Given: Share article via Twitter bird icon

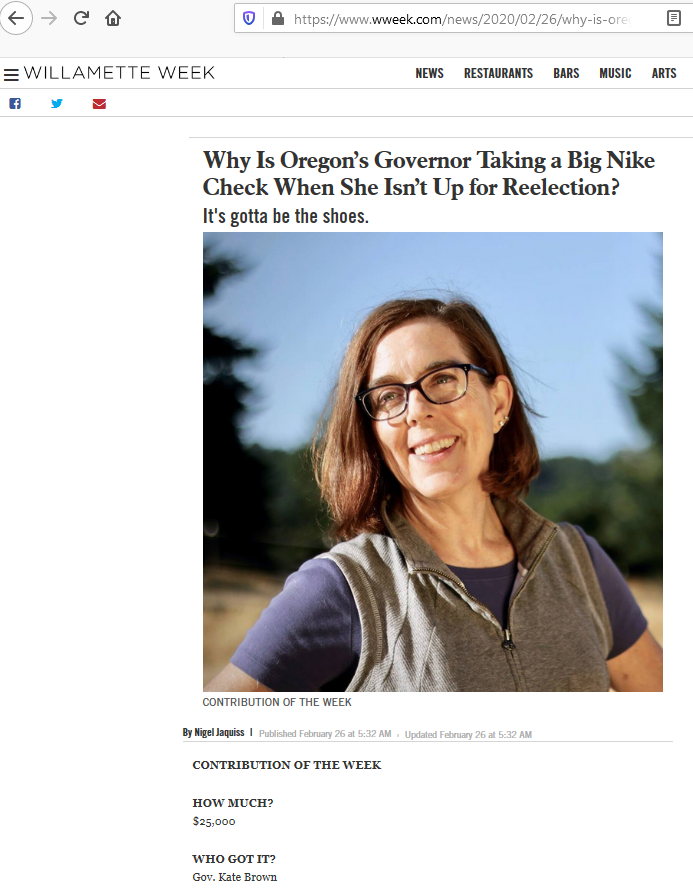Looking at the screenshot, I should point(57,103).
